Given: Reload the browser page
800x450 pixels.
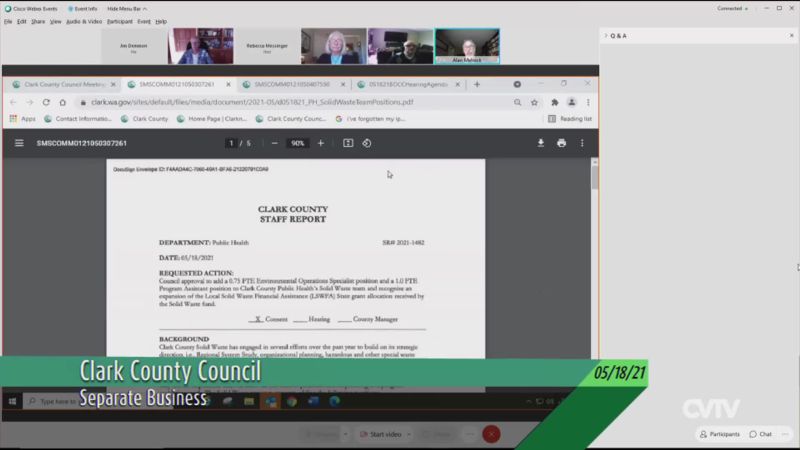Looking at the screenshot, I should coord(46,102).
